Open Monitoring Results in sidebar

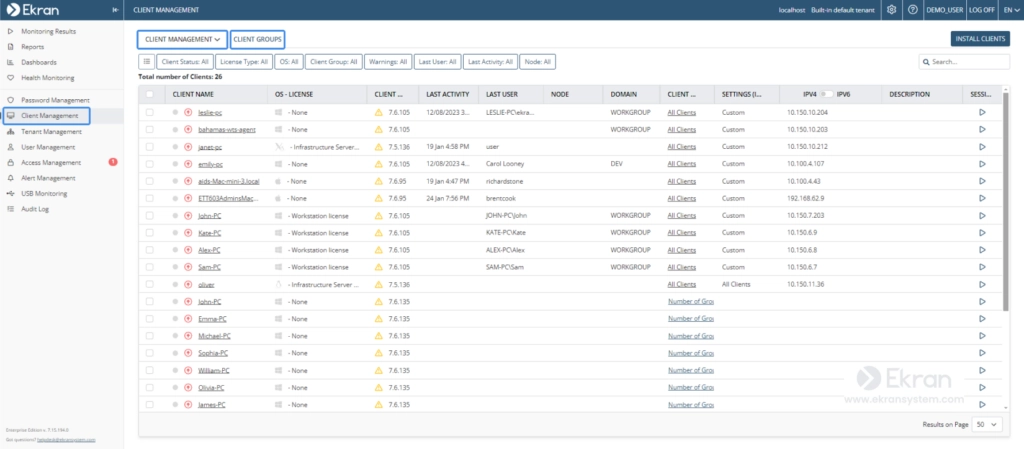[48, 31]
